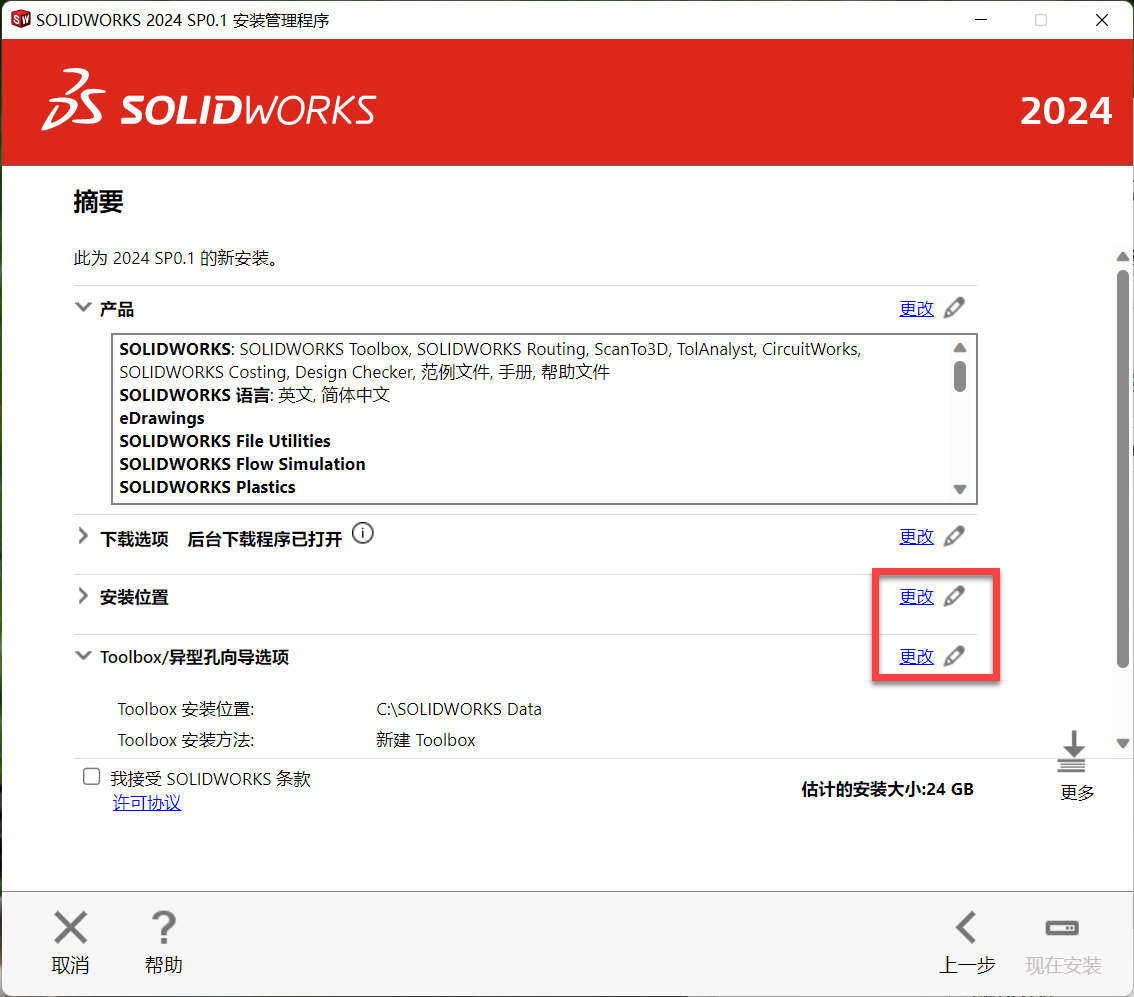Click the pencil icon in Toolbox/异型孔向导选项 row
Image resolution: width=1134 pixels, height=997 pixels.
point(954,657)
